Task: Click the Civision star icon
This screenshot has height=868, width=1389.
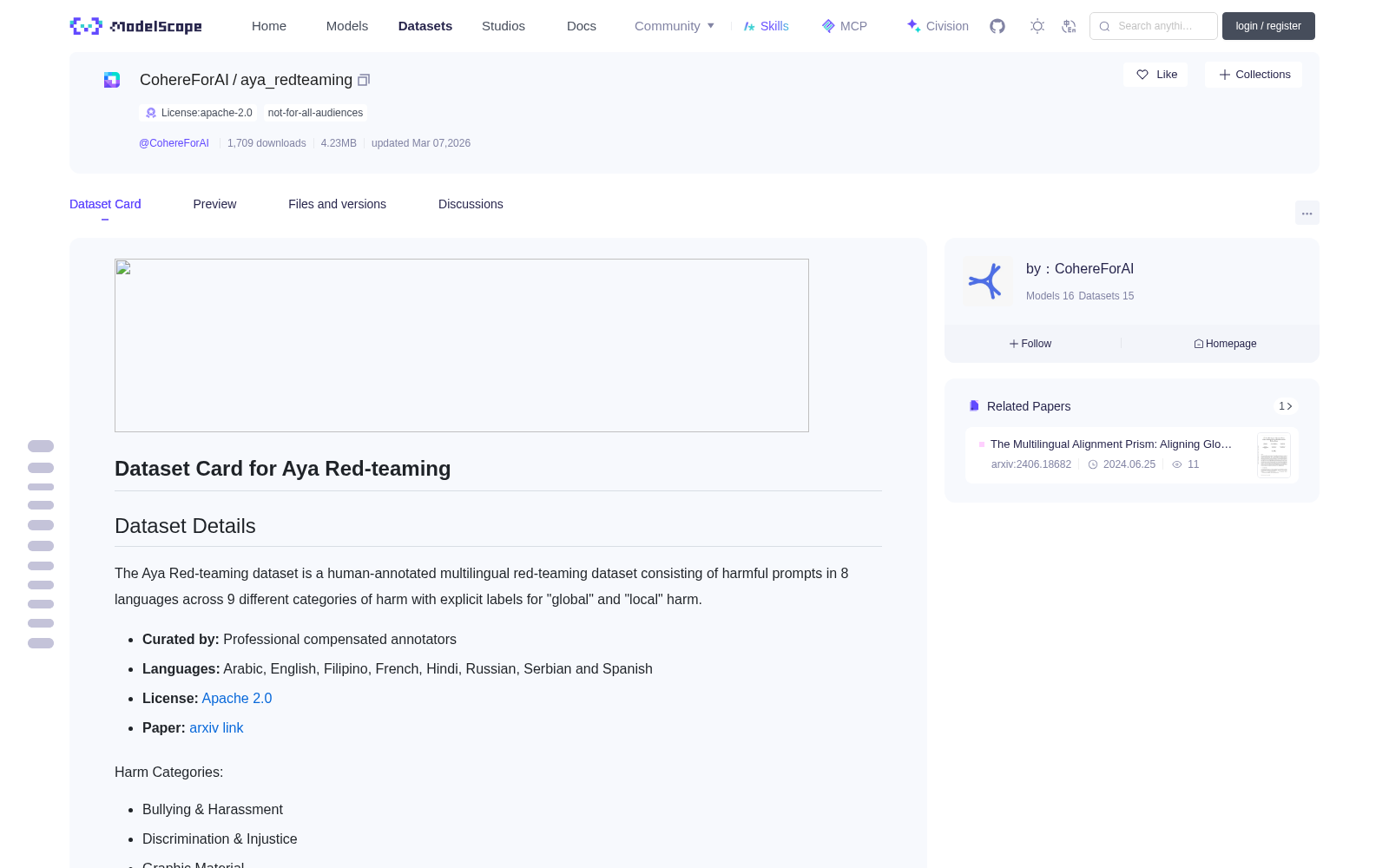Action: click(x=913, y=25)
